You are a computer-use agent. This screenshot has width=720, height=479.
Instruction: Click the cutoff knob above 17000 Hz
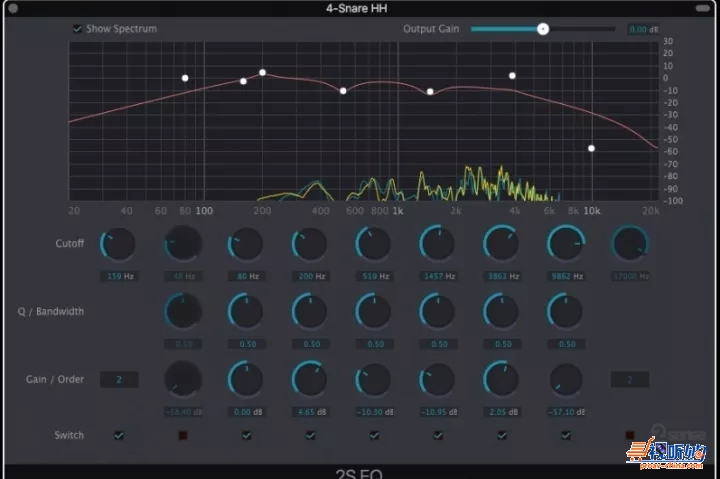pyautogui.click(x=630, y=244)
